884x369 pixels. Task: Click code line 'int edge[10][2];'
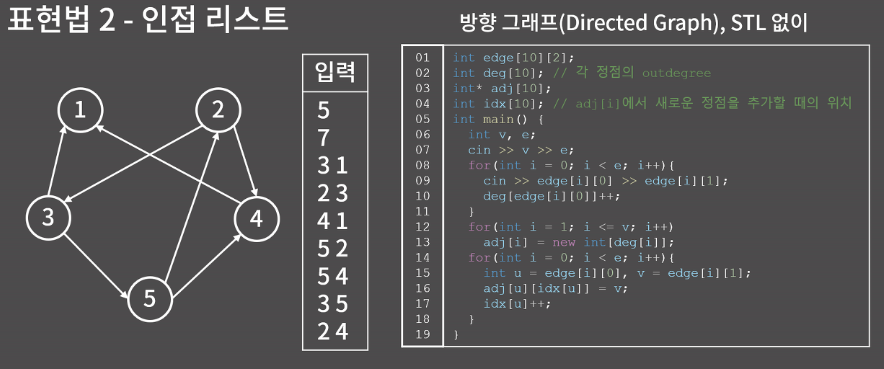pos(513,57)
